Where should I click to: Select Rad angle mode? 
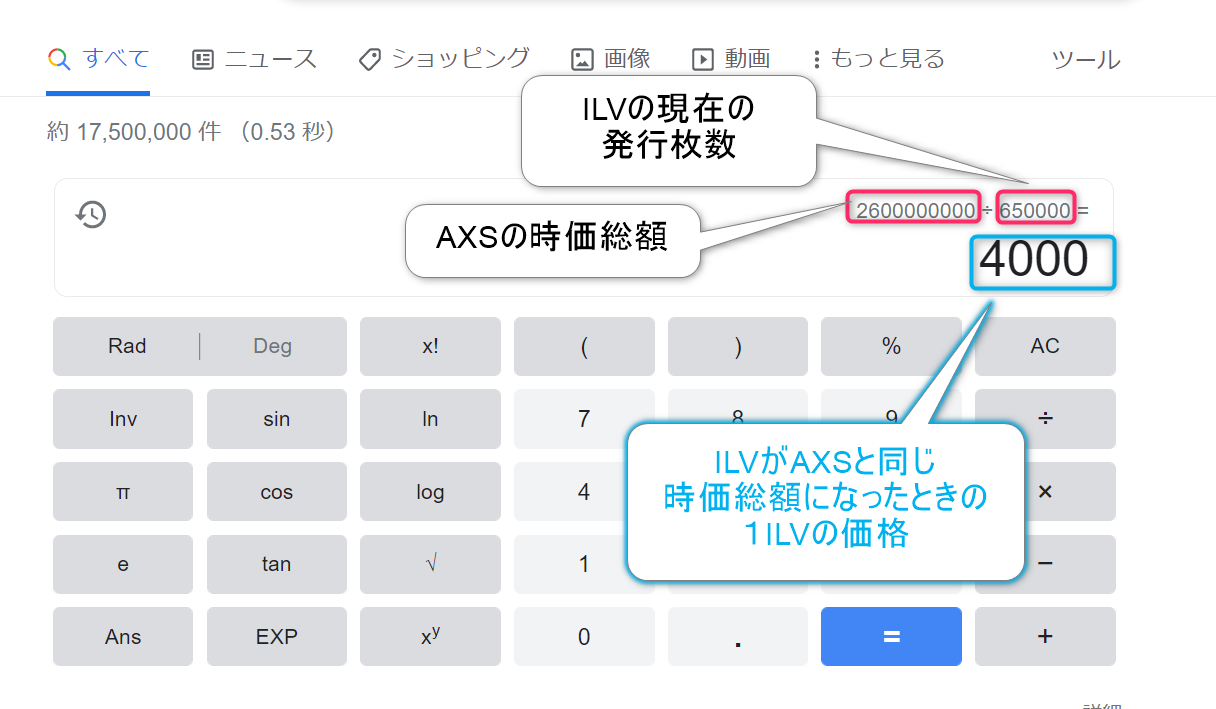pos(127,346)
